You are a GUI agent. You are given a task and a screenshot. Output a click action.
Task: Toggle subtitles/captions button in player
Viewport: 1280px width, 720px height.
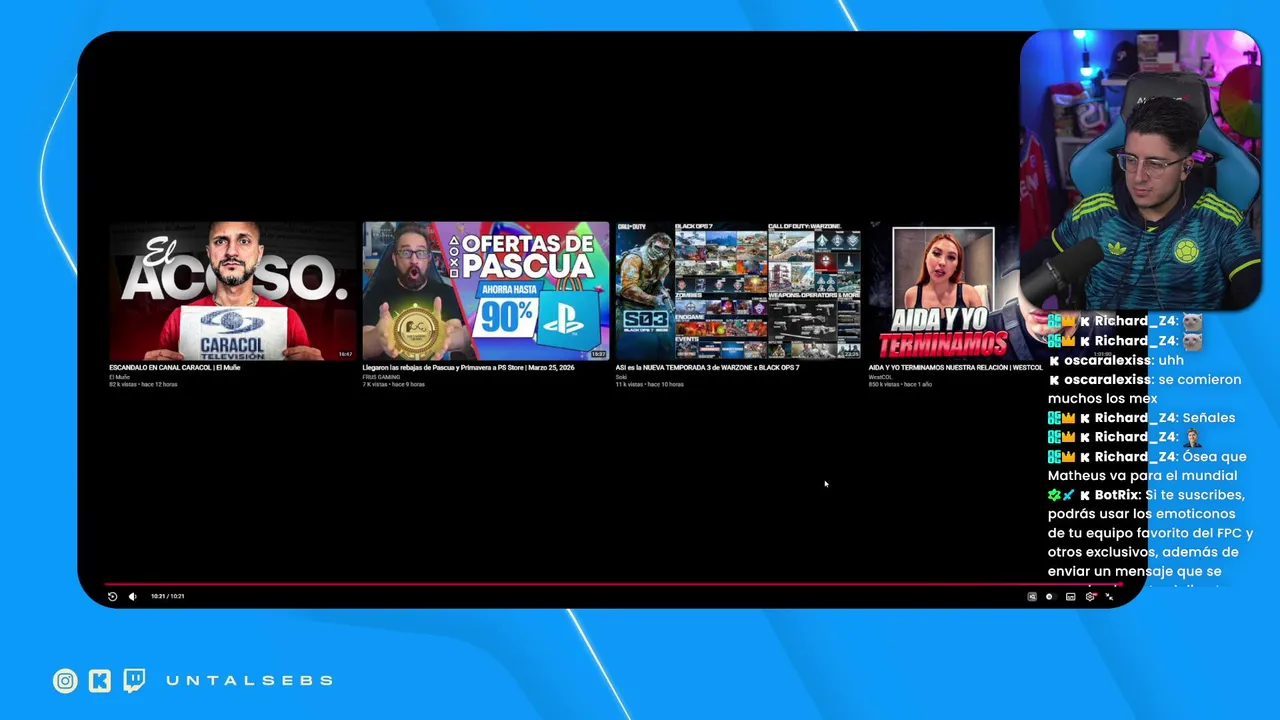(1070, 596)
